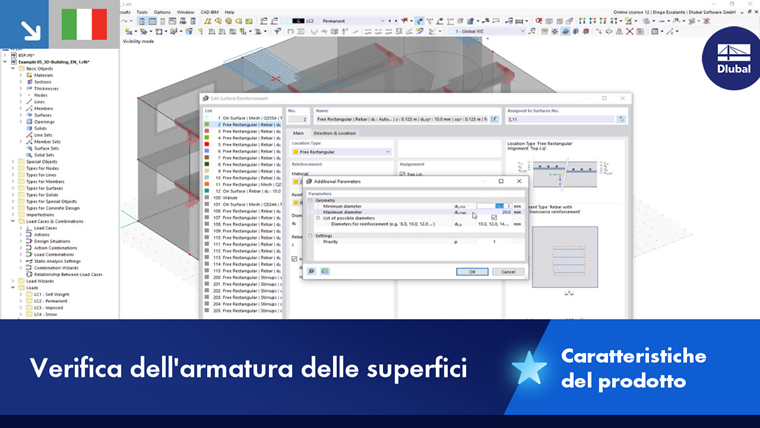Viewport: 760px width, 428px height.
Task: Expand the Special Objects tree node
Action: (x=13, y=162)
